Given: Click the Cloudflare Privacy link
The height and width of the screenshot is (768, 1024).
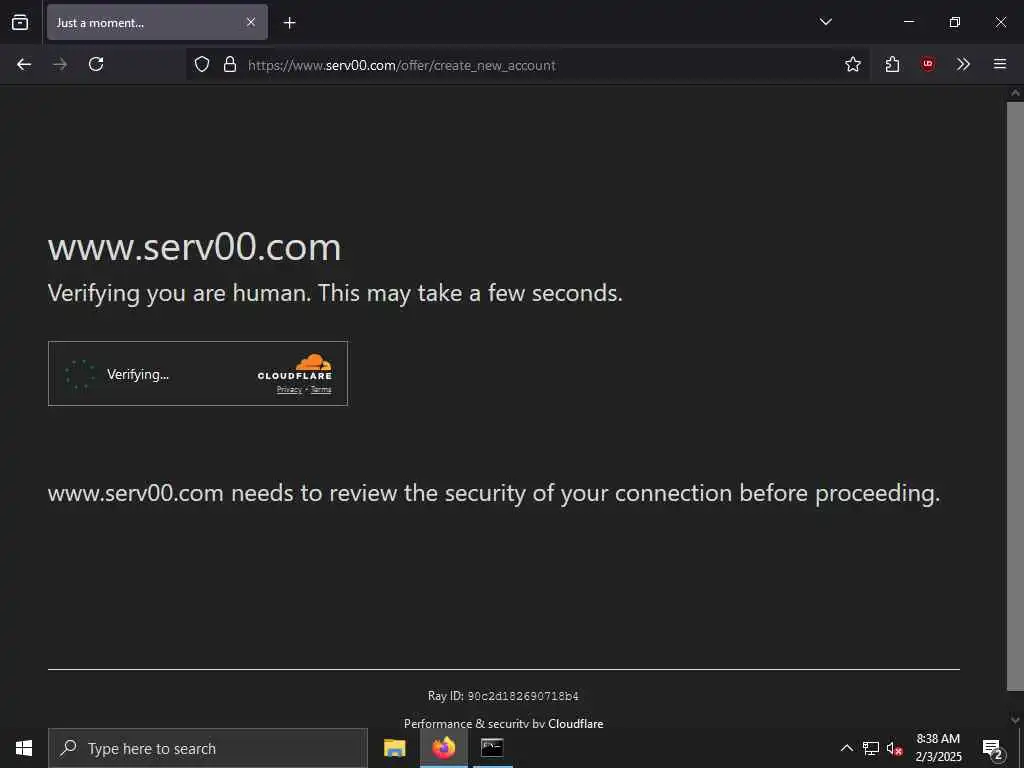Looking at the screenshot, I should coord(289,390).
